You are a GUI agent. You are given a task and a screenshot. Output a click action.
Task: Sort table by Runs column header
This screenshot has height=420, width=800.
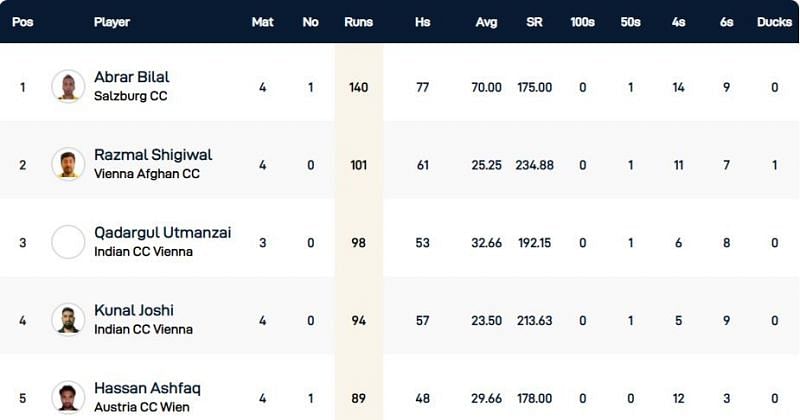(358, 22)
